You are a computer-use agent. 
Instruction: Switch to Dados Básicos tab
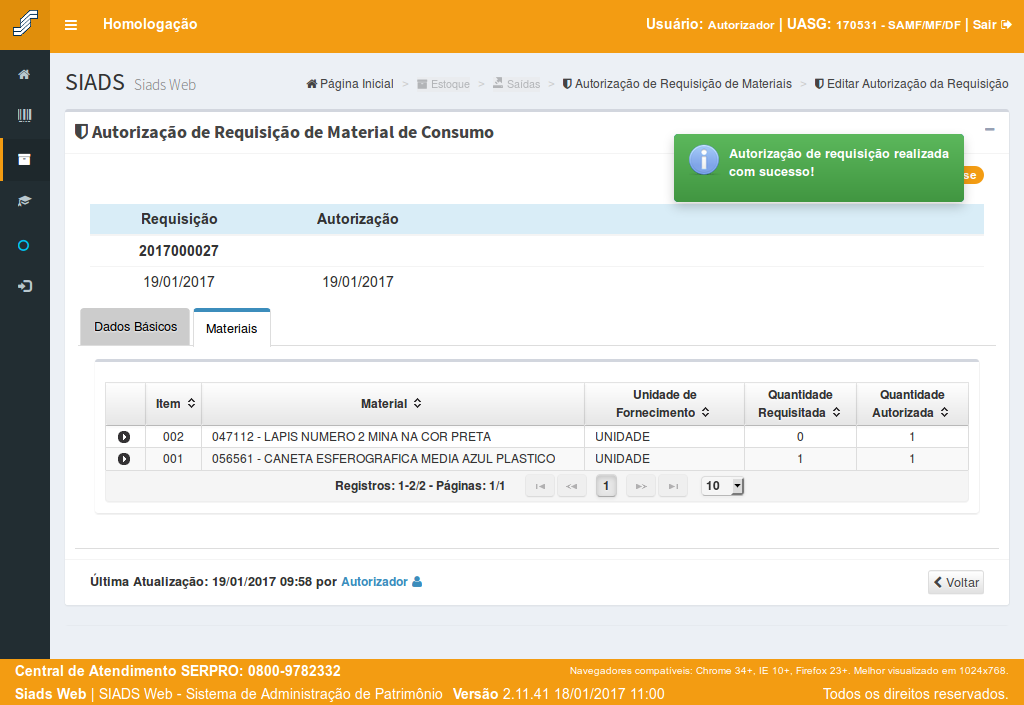point(135,327)
